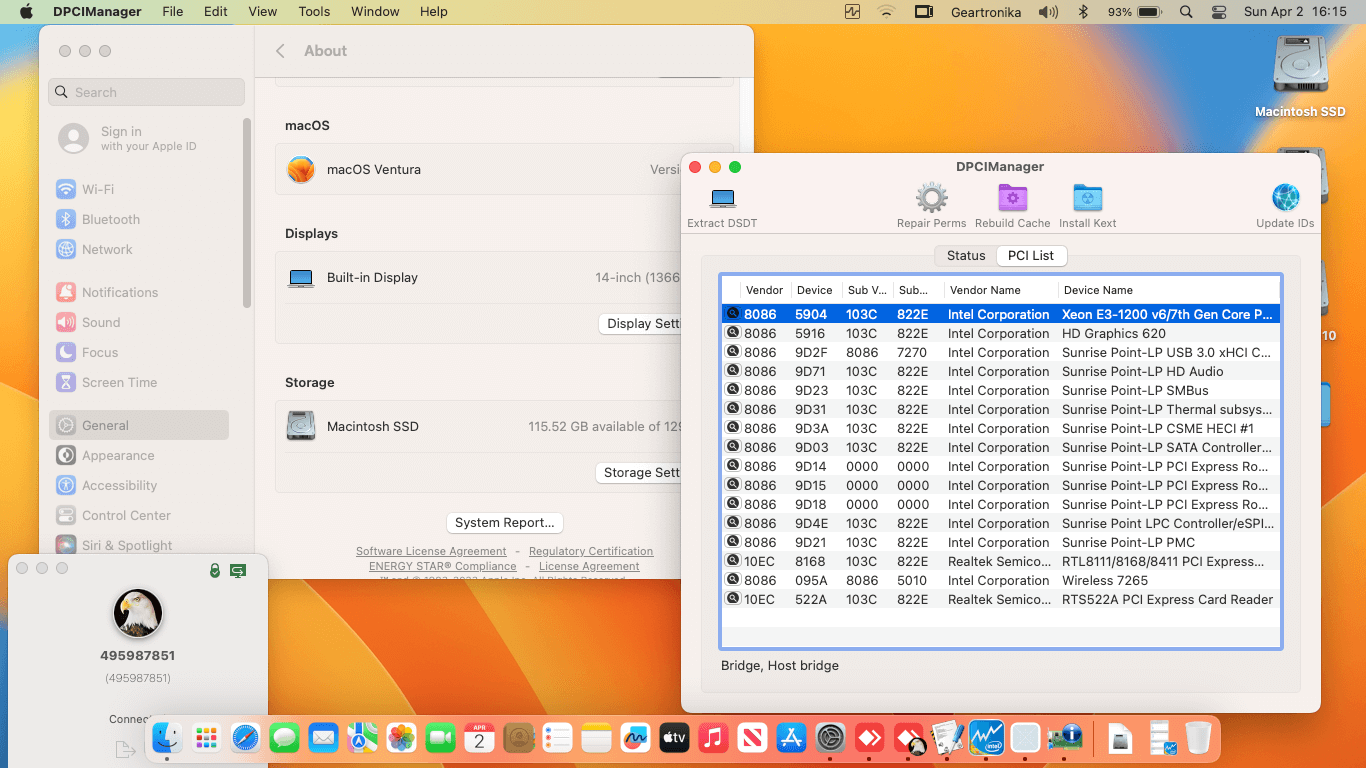1366x768 pixels.
Task: Open the Trash in the Dock
Action: tap(1198, 738)
